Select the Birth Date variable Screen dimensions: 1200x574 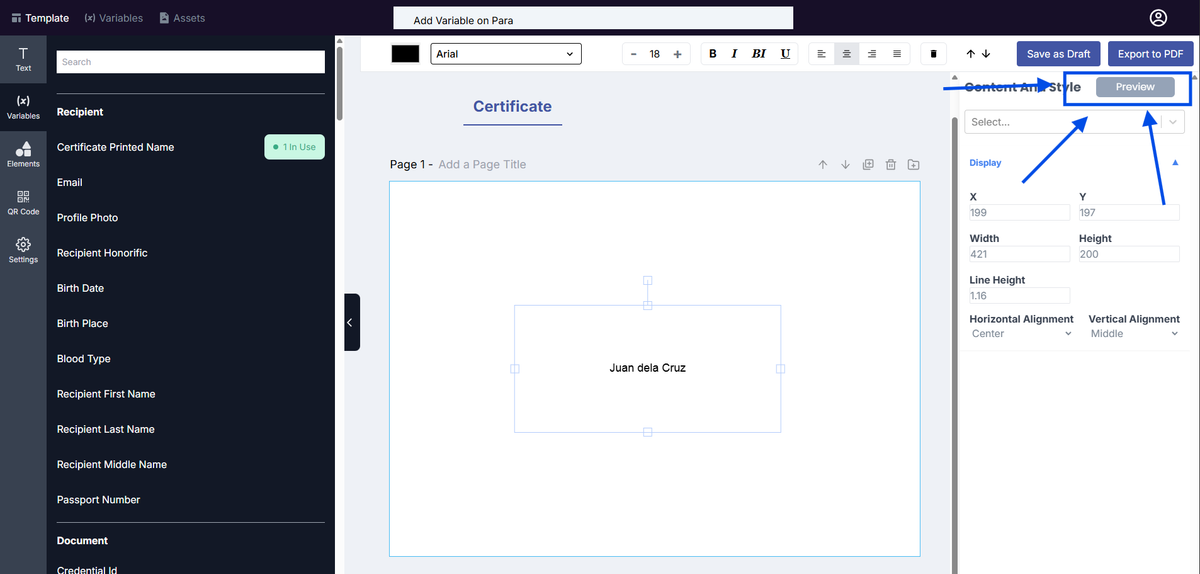pos(80,288)
